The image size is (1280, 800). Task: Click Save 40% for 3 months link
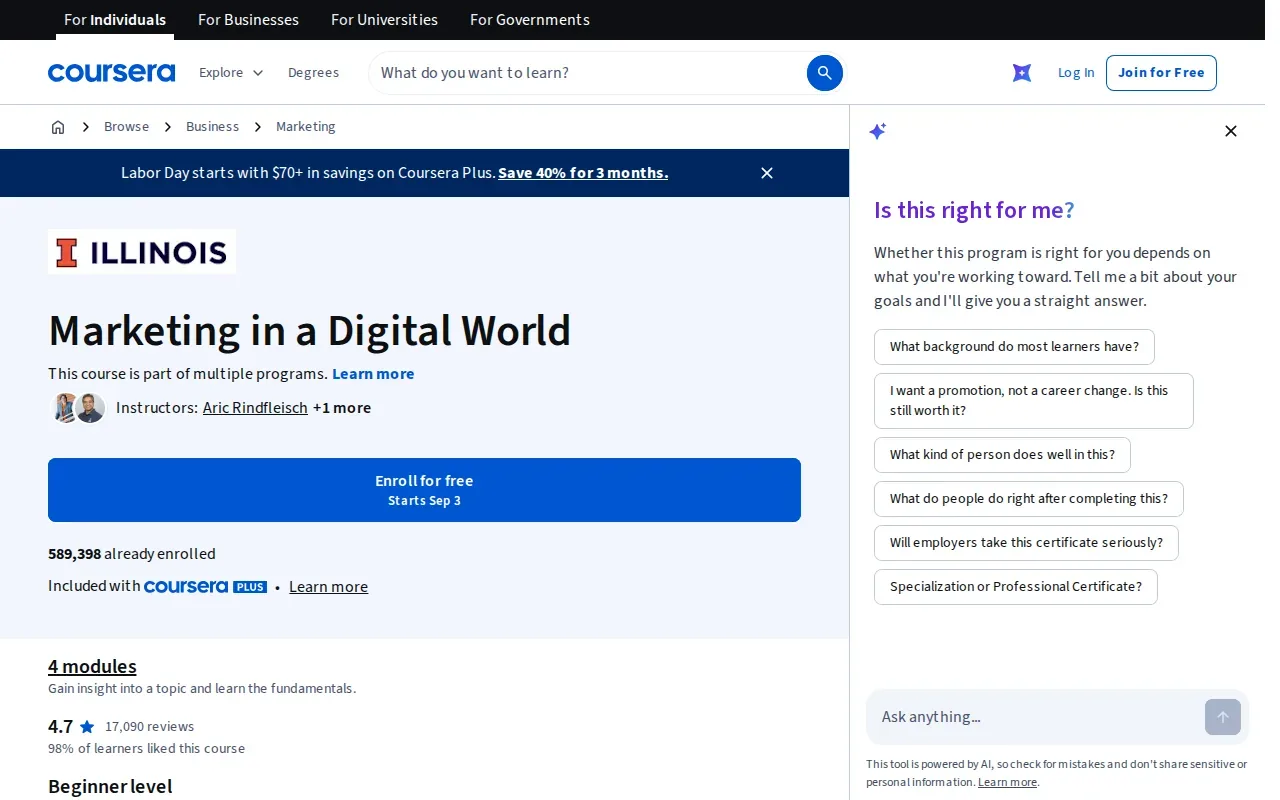coord(583,173)
